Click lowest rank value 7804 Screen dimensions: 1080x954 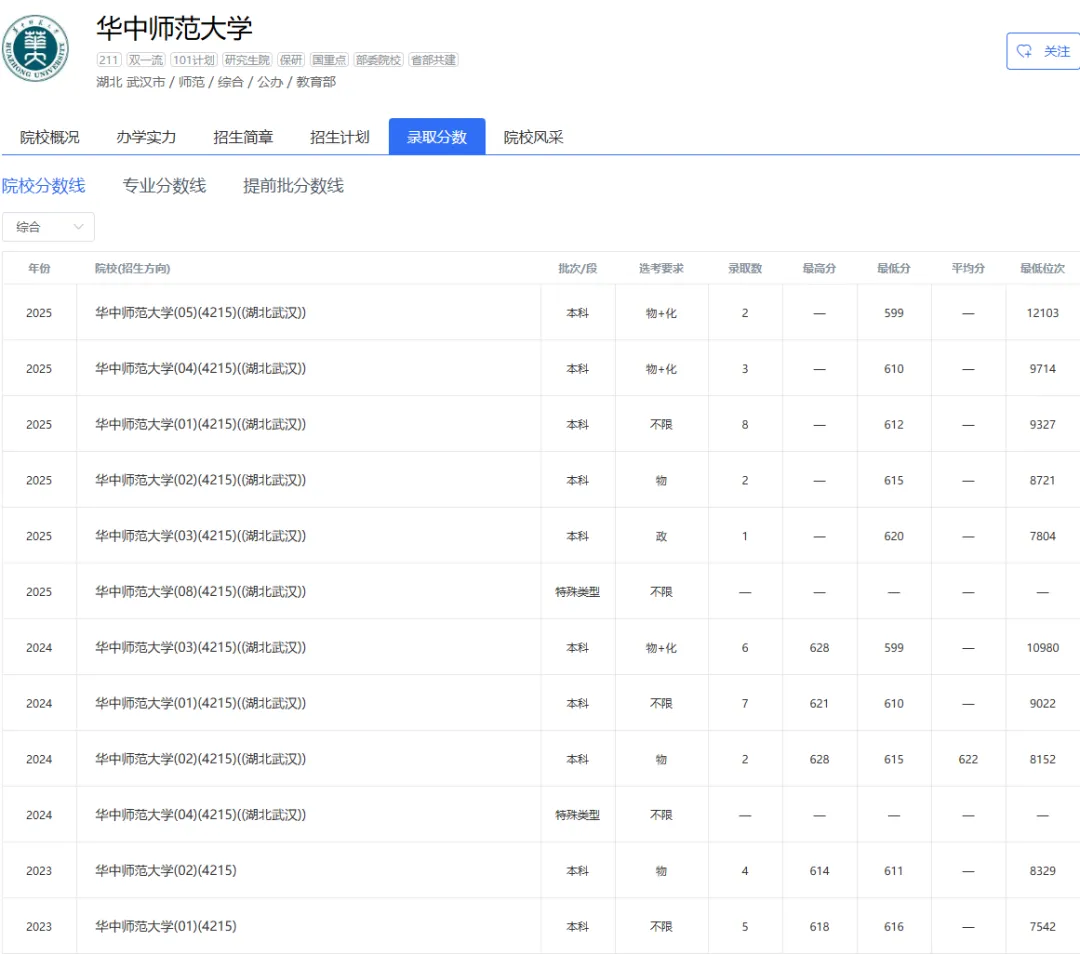click(x=1043, y=536)
